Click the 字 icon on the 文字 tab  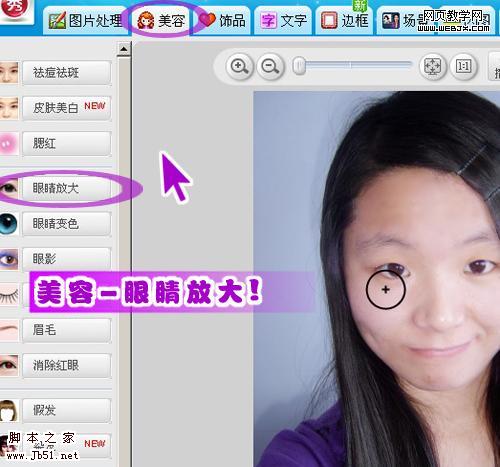[268, 21]
